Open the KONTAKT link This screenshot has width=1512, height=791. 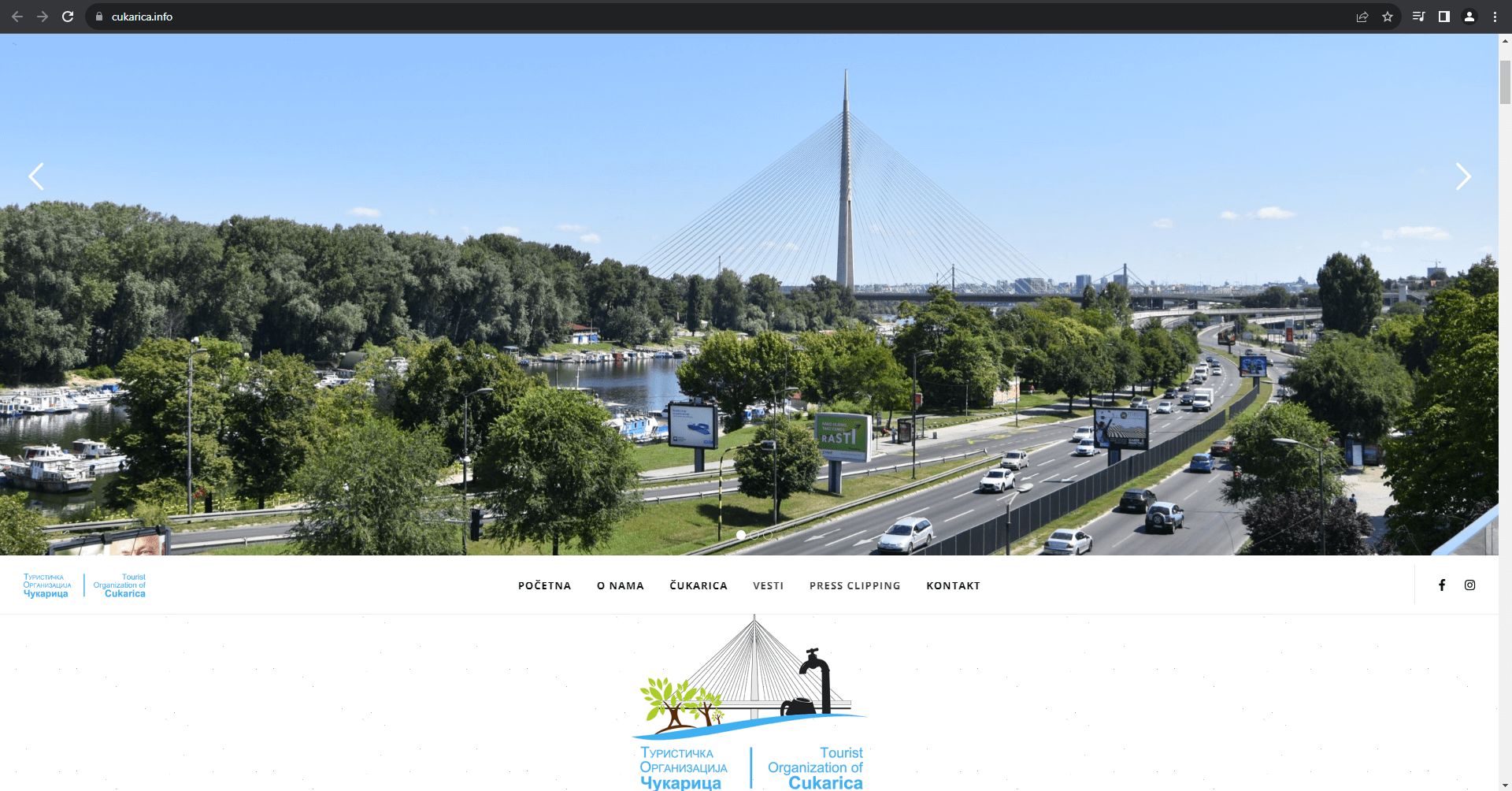[x=953, y=586]
